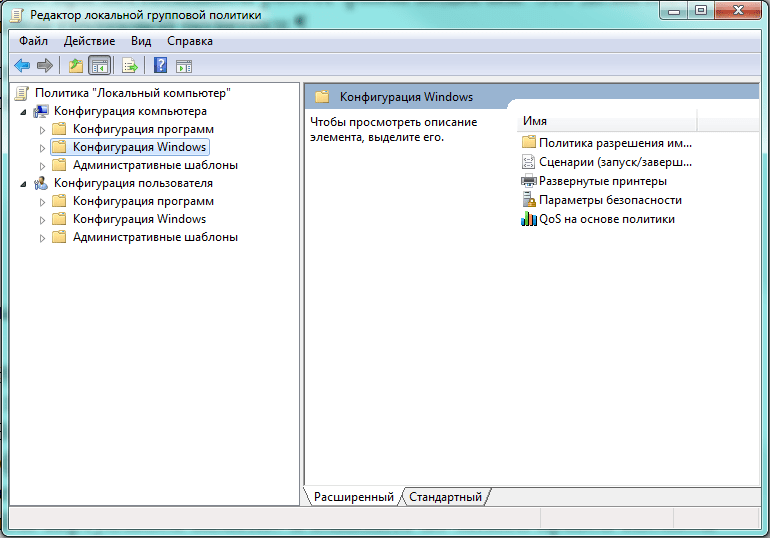Viewport: 770px width, 538px height.
Task: Open the Файл menu
Action: tap(33, 41)
